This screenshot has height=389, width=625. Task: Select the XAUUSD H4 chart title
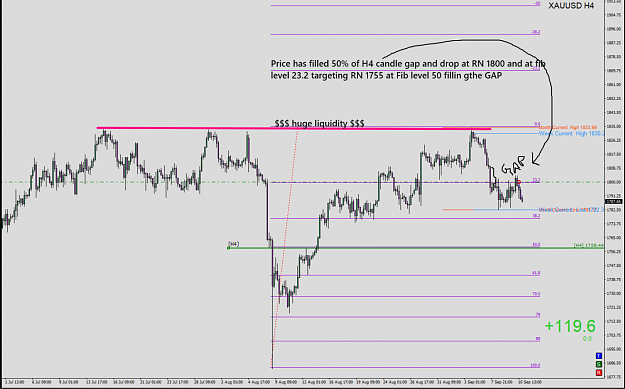point(571,6)
